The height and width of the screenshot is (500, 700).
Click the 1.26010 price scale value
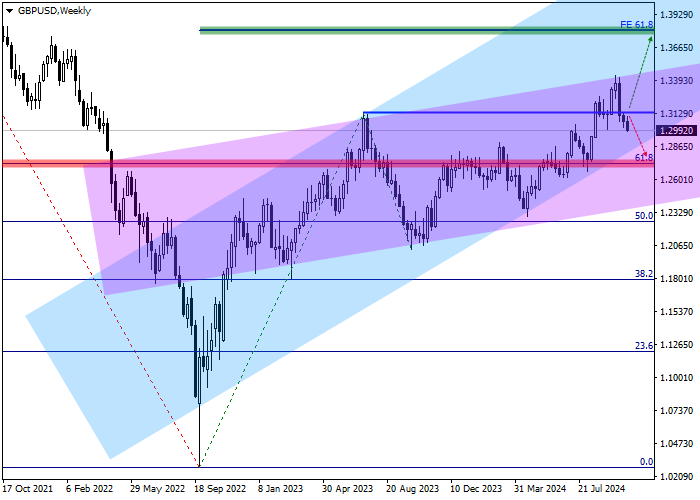tap(677, 180)
